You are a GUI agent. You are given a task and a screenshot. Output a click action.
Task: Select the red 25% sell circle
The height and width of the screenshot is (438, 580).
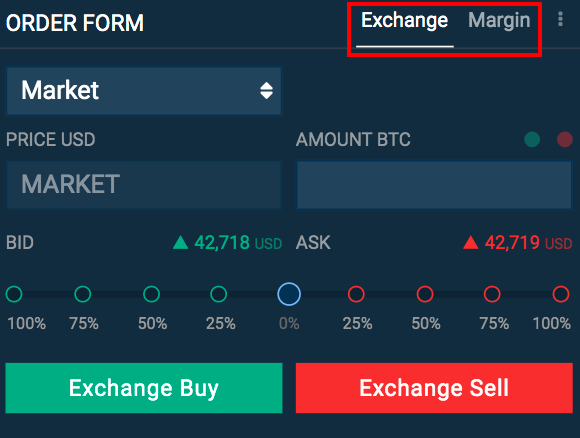[356, 294]
